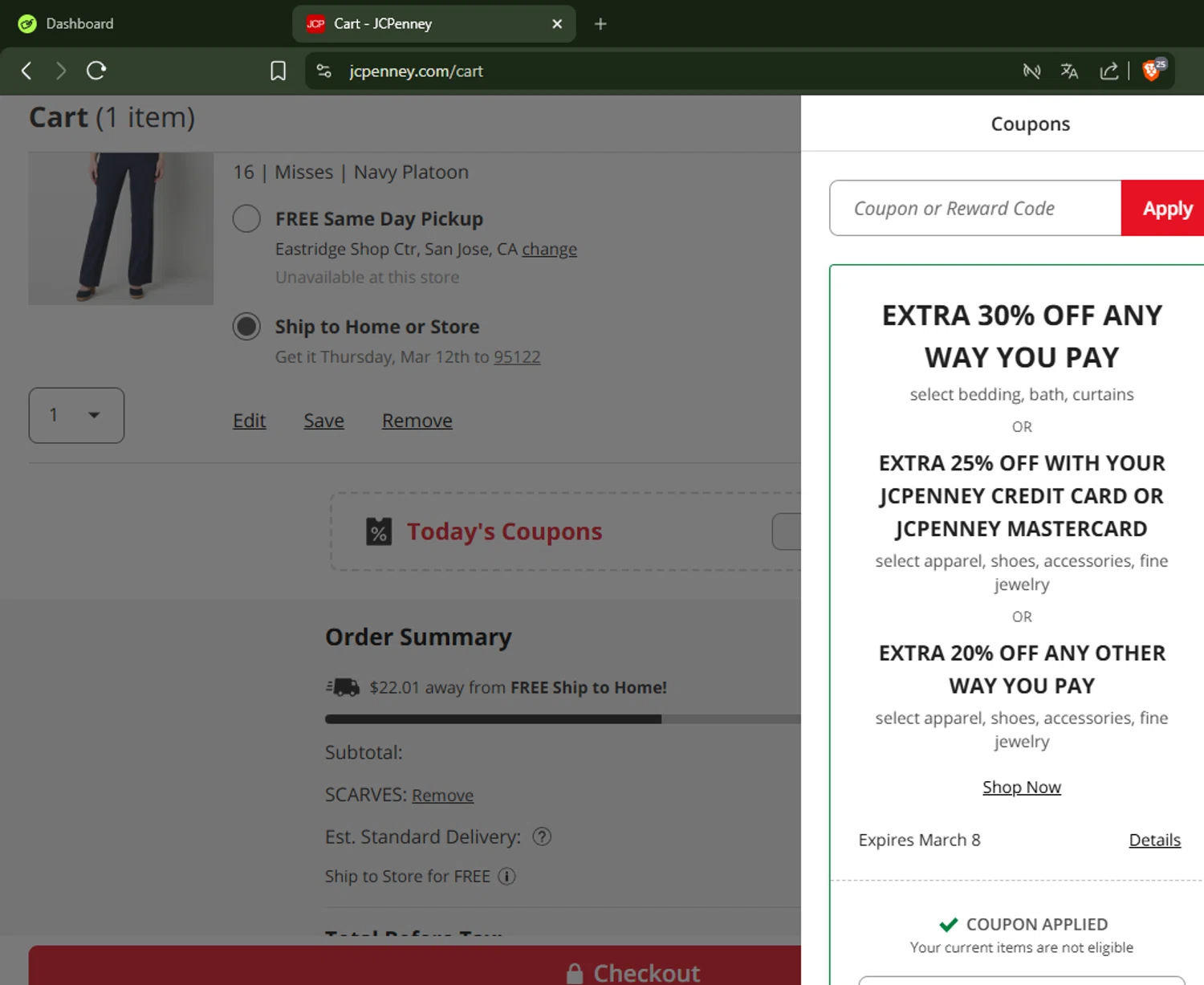Open the coupon Details link
Viewport: 1204px width, 985px height.
[x=1154, y=840]
